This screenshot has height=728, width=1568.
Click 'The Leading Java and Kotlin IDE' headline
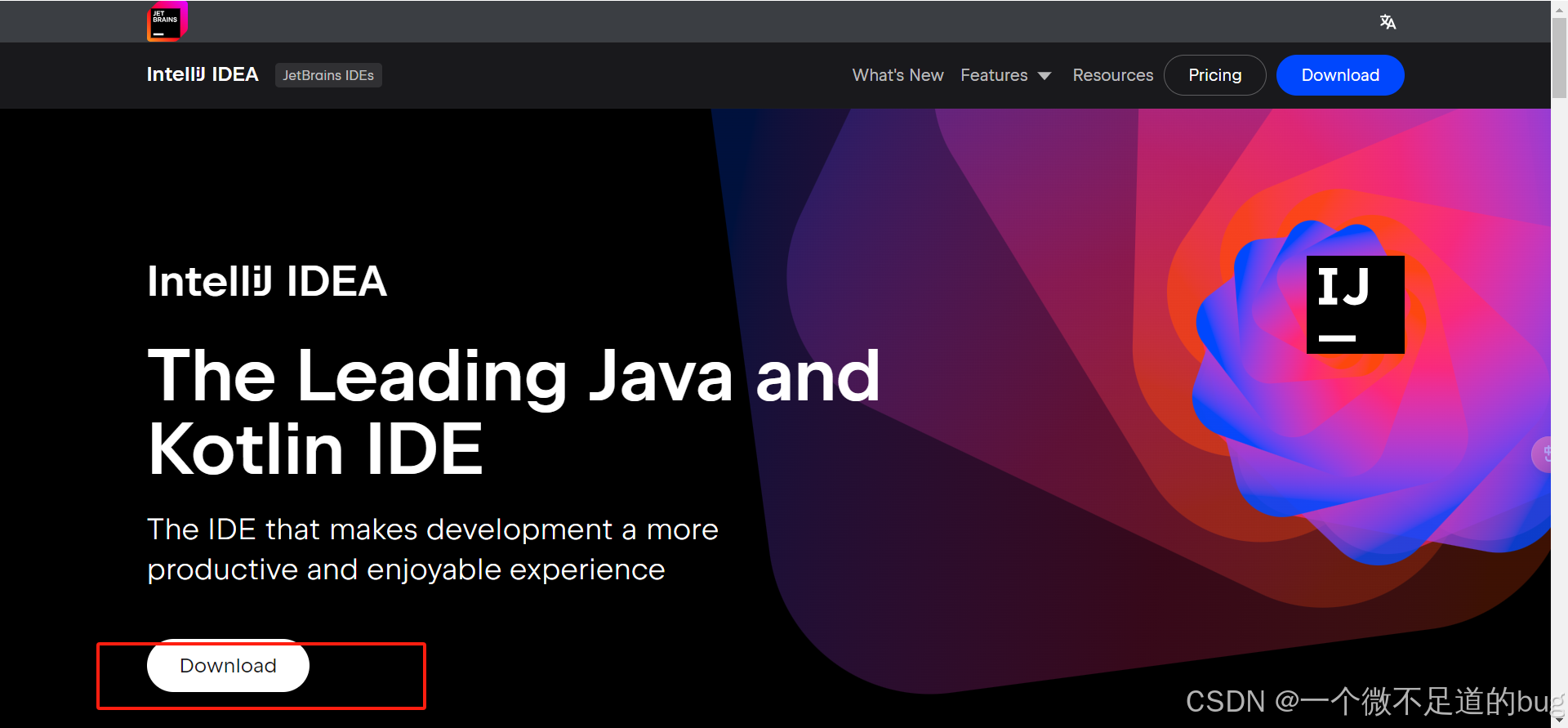tap(514, 412)
